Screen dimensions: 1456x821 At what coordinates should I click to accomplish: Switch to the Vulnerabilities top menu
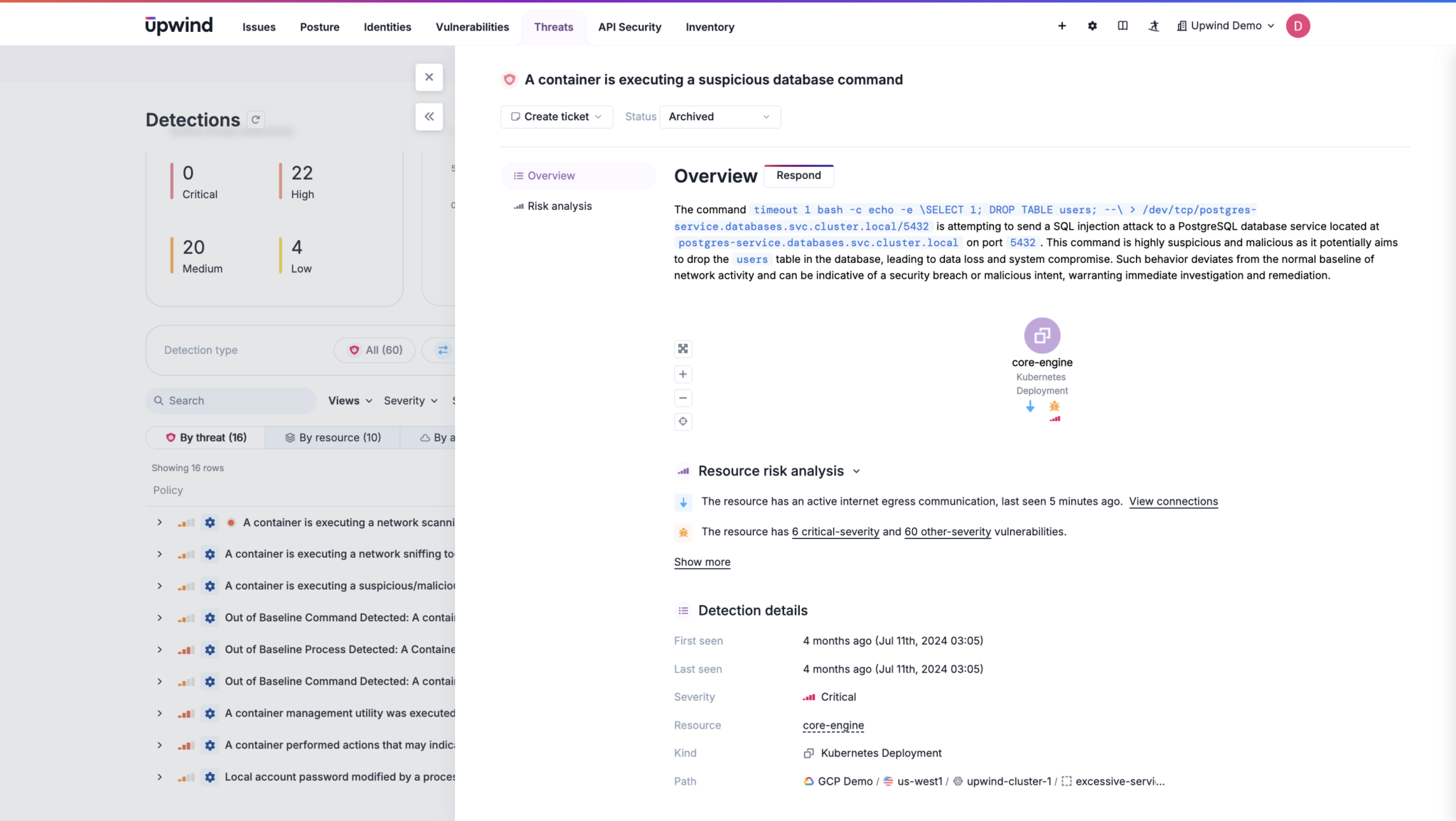click(x=472, y=27)
